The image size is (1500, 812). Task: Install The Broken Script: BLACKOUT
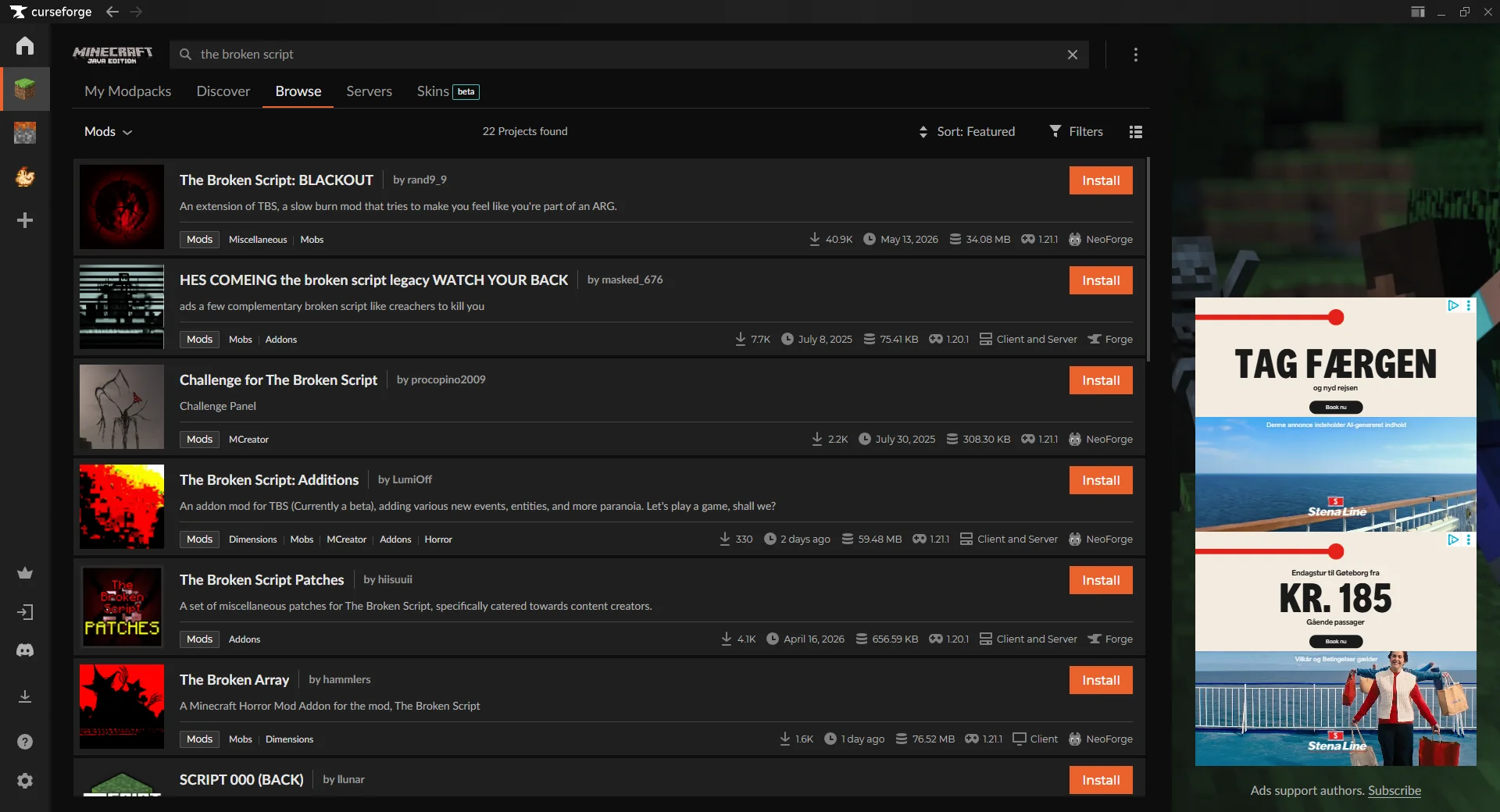click(x=1101, y=180)
